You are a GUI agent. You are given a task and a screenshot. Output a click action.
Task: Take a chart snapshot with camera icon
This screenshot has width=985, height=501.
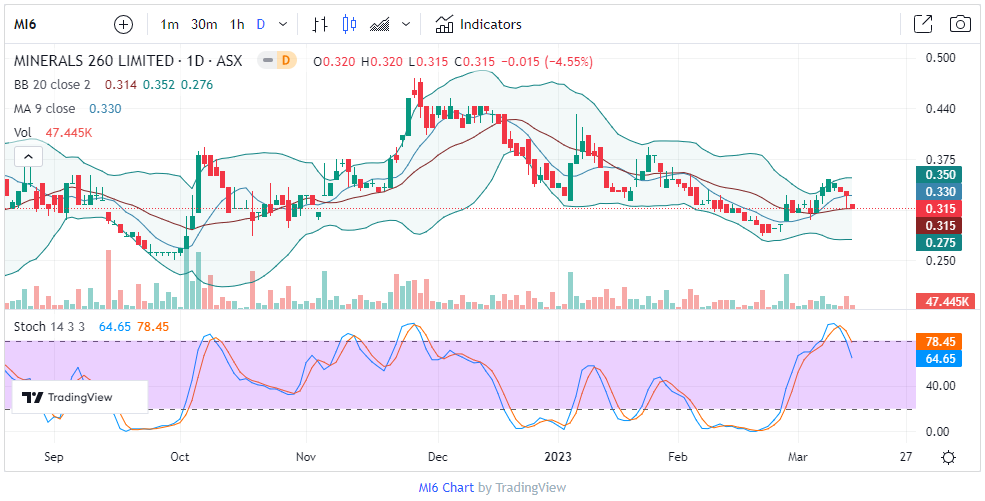point(959,24)
